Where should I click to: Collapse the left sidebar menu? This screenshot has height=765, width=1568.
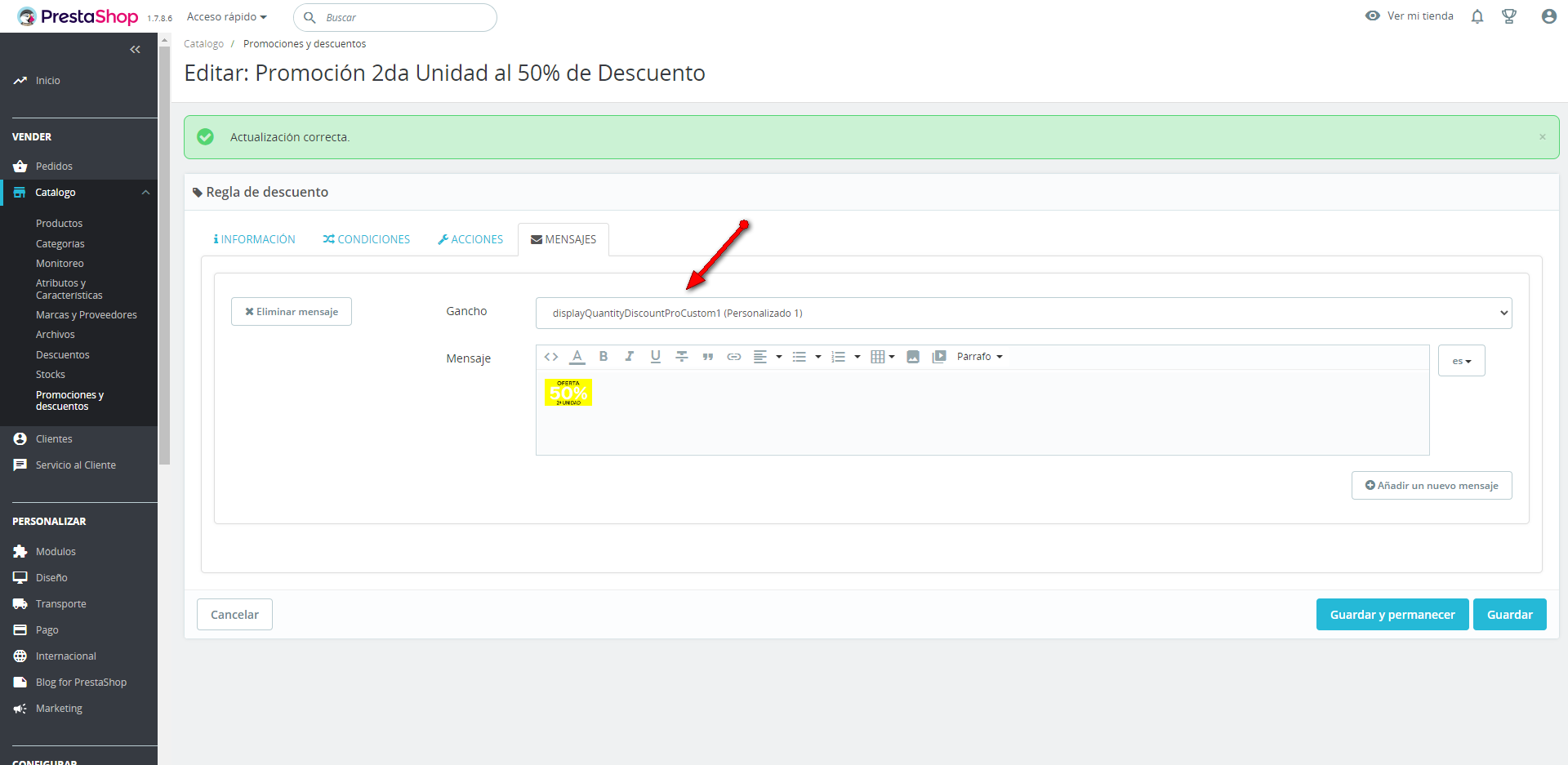(x=135, y=50)
